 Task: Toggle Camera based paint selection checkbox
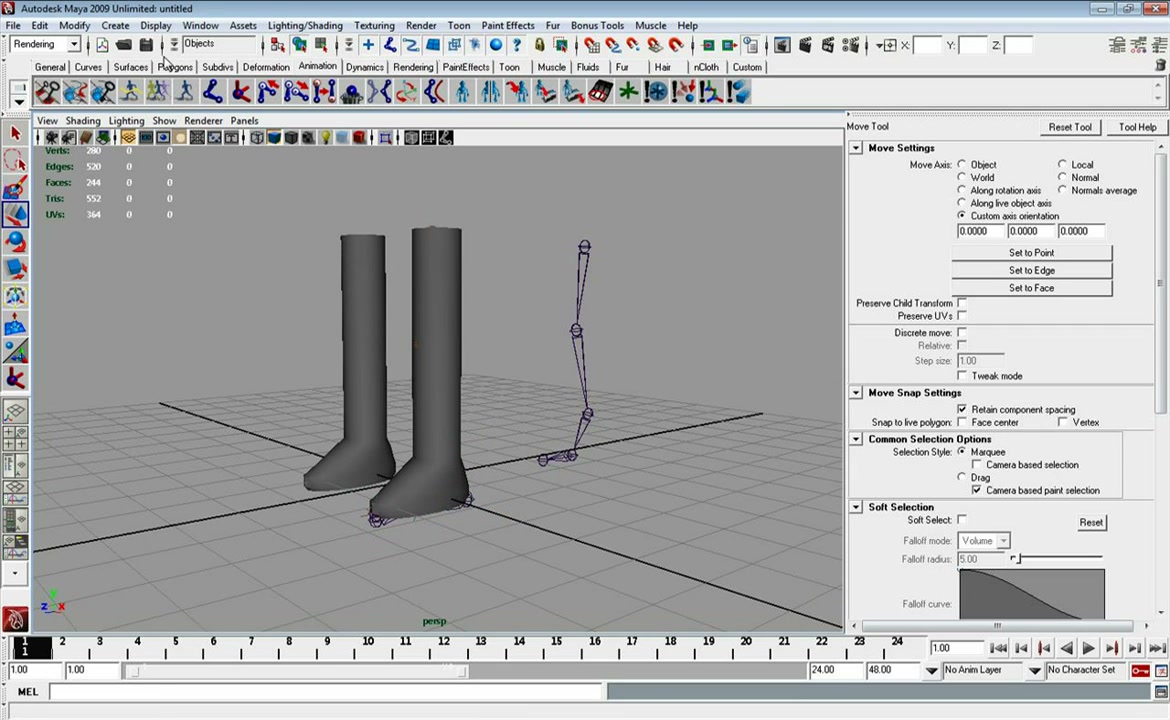[977, 490]
